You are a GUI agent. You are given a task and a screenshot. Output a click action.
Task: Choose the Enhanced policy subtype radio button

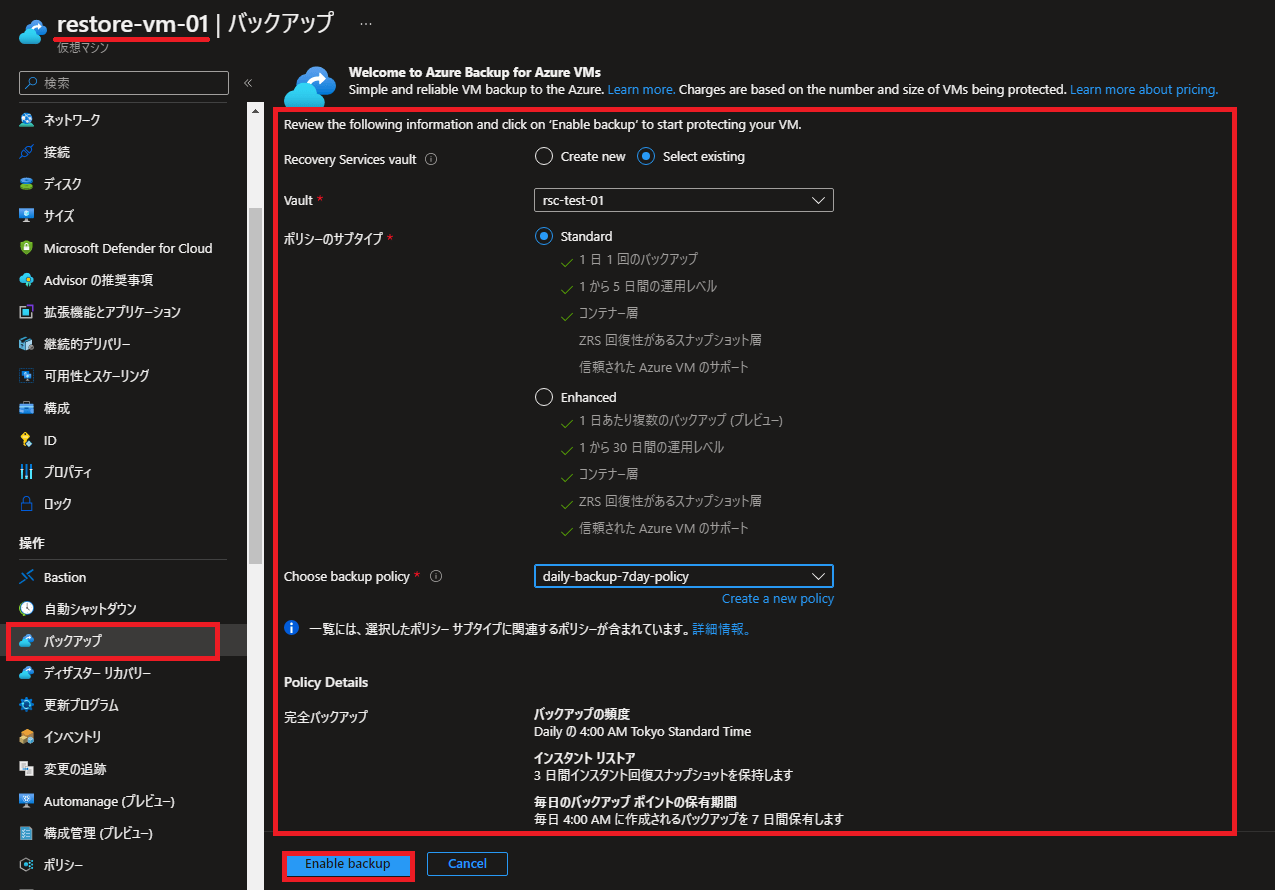click(x=544, y=397)
